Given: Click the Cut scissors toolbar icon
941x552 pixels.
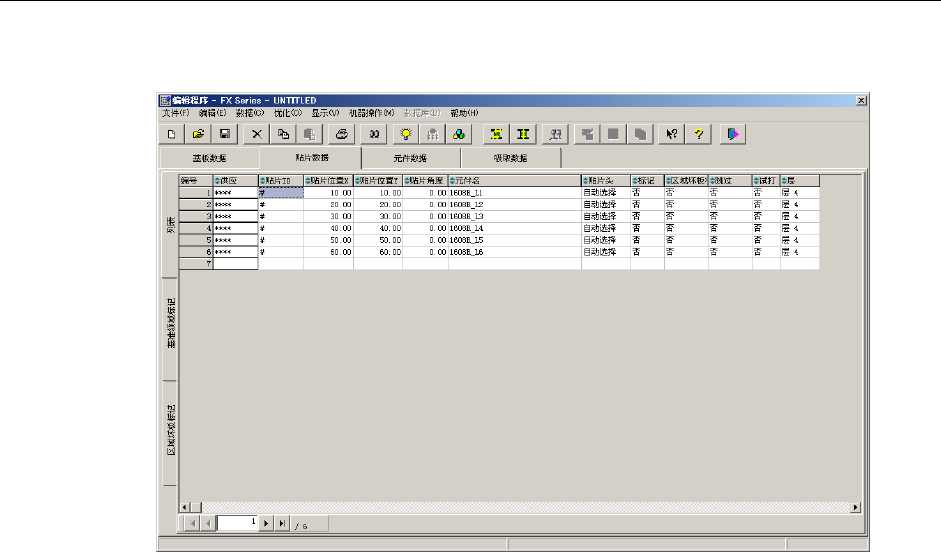Looking at the screenshot, I should pyautogui.click(x=257, y=133).
